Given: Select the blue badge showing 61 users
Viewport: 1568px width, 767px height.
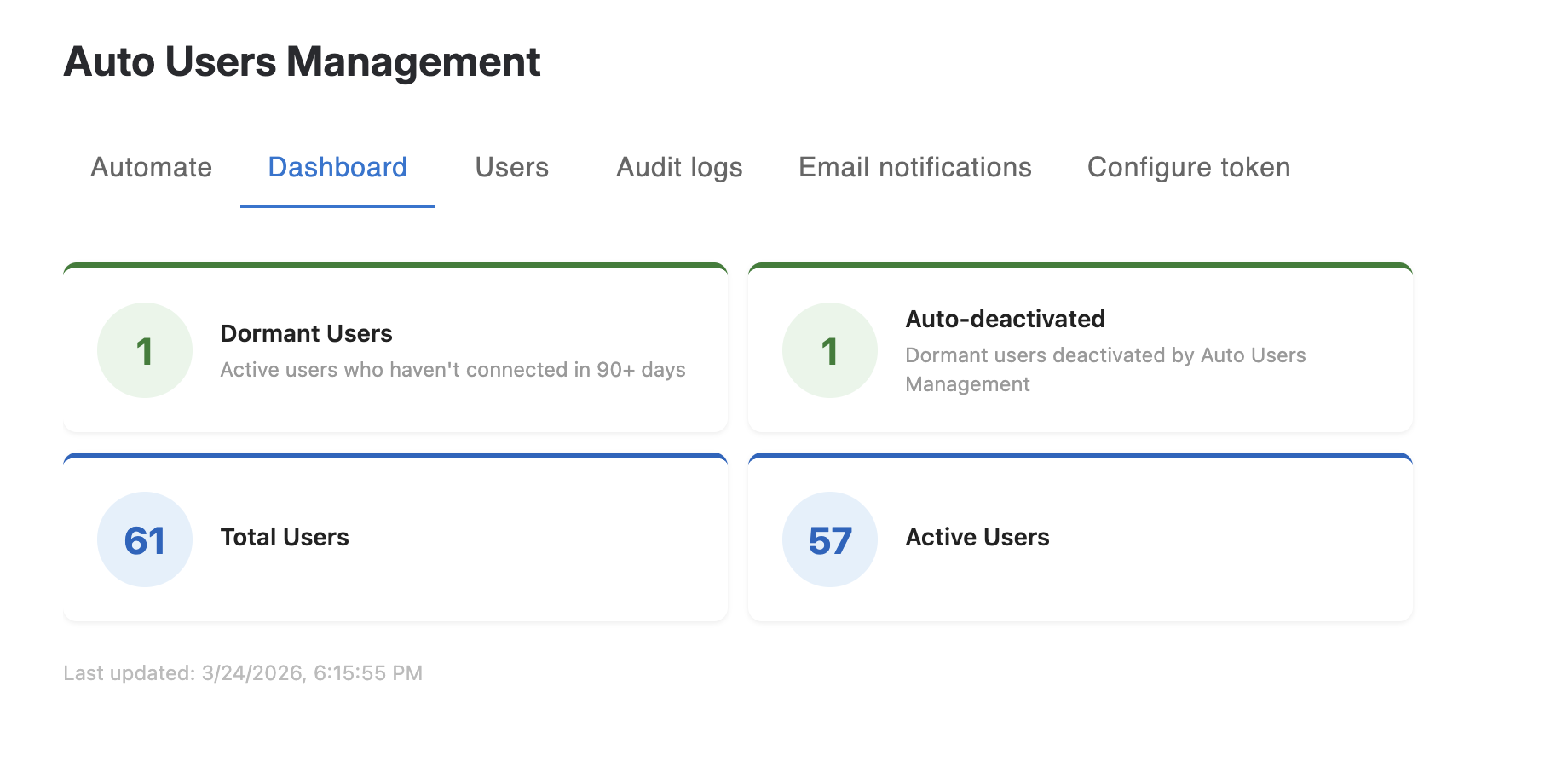Looking at the screenshot, I should (144, 539).
